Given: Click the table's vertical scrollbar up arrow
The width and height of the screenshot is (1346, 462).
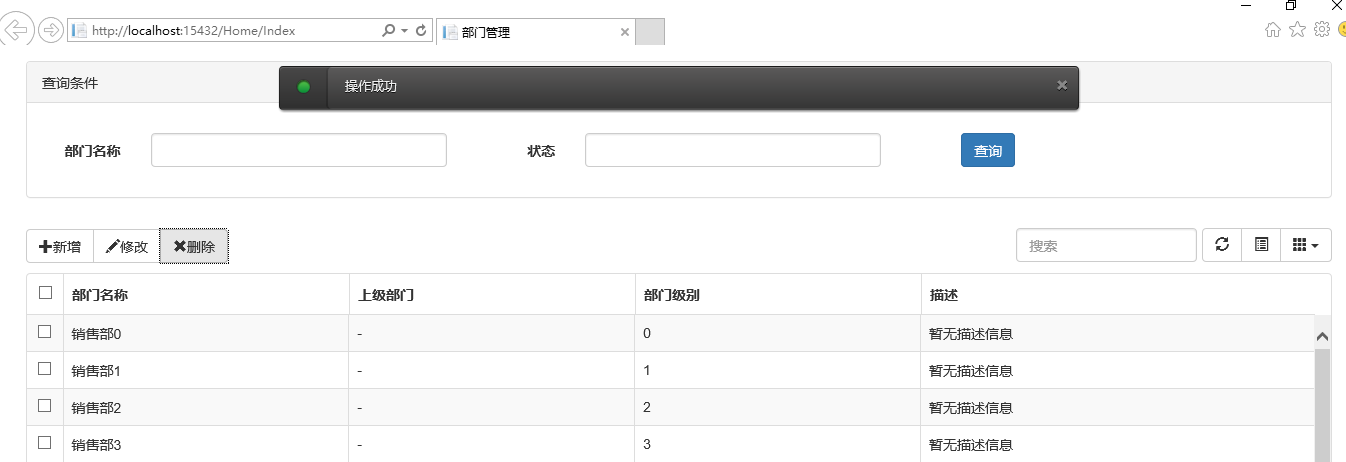Looking at the screenshot, I should click(x=1322, y=337).
